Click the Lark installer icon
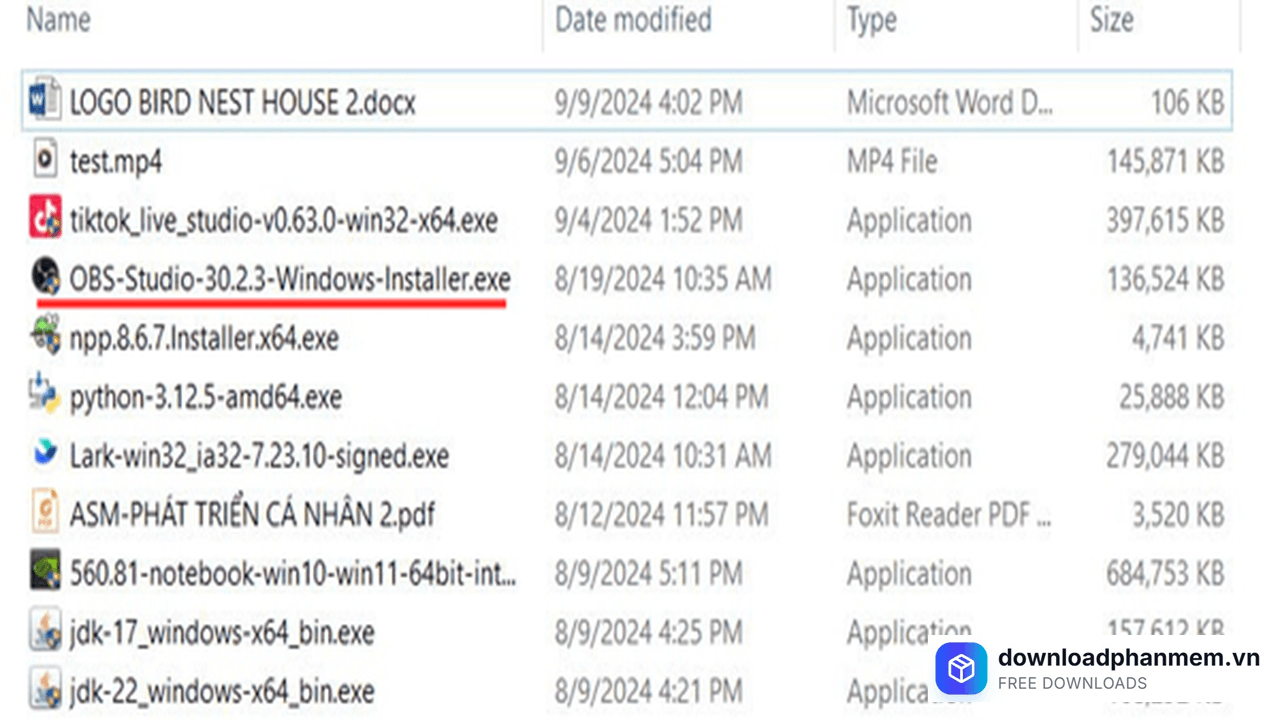The height and width of the screenshot is (720, 1280). pyautogui.click(x=45, y=455)
